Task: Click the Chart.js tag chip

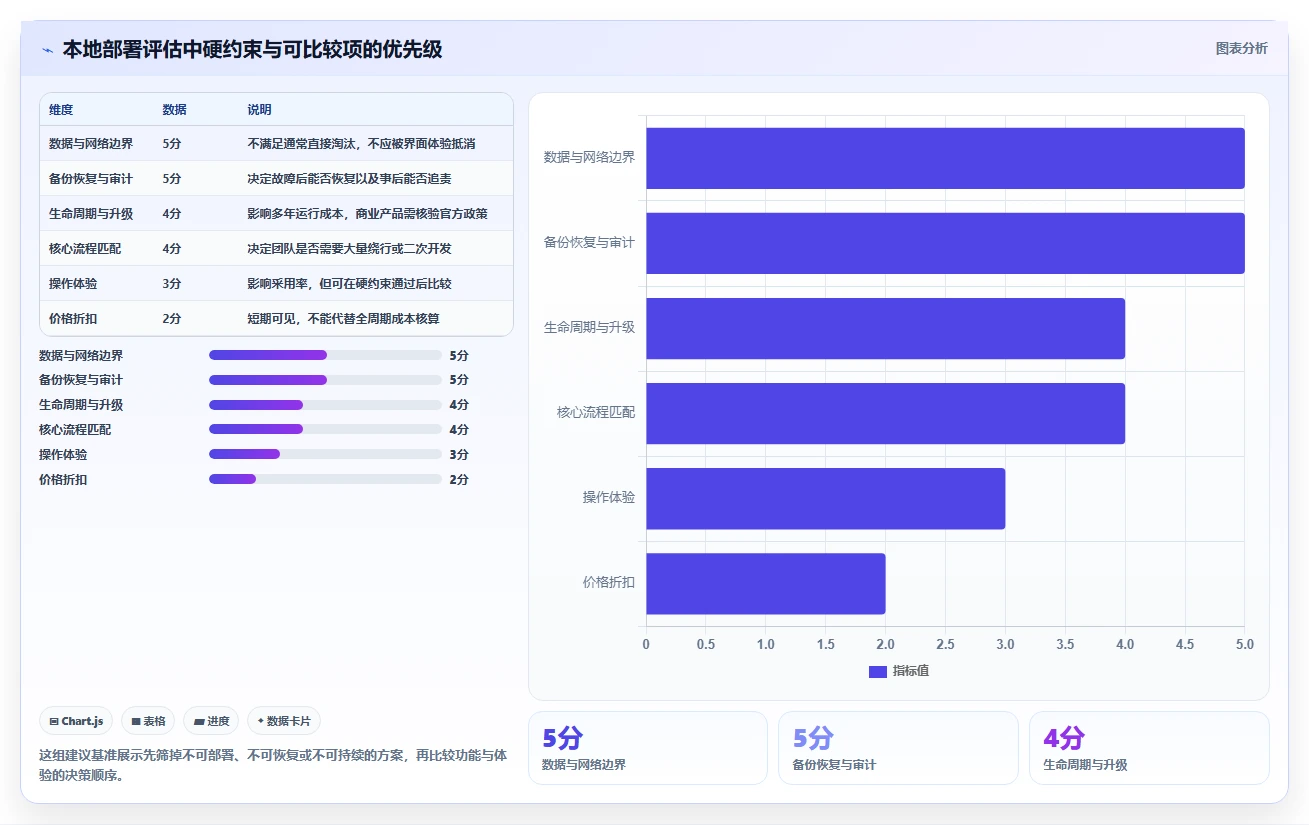Action: 76,721
